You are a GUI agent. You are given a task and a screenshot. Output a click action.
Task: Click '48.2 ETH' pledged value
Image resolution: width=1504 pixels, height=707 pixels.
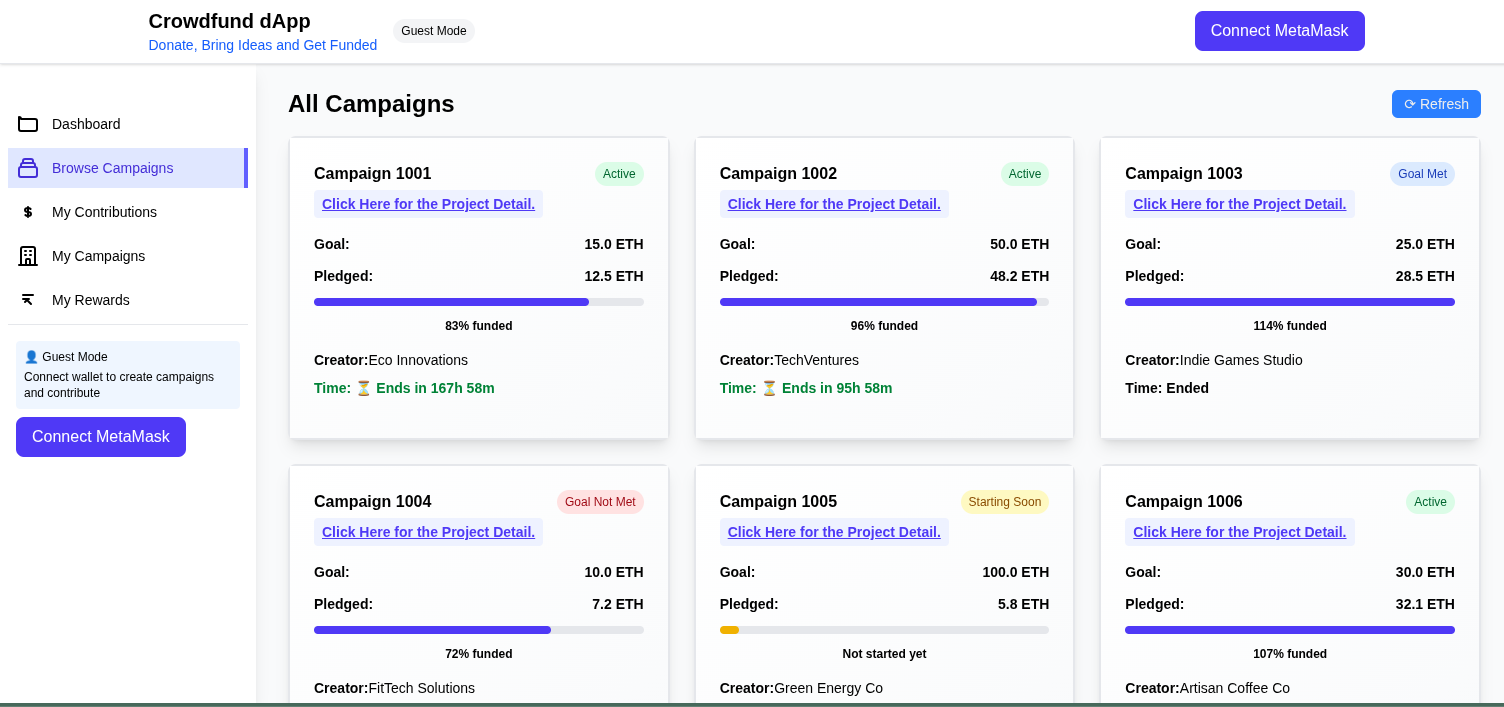pyautogui.click(x=1020, y=276)
